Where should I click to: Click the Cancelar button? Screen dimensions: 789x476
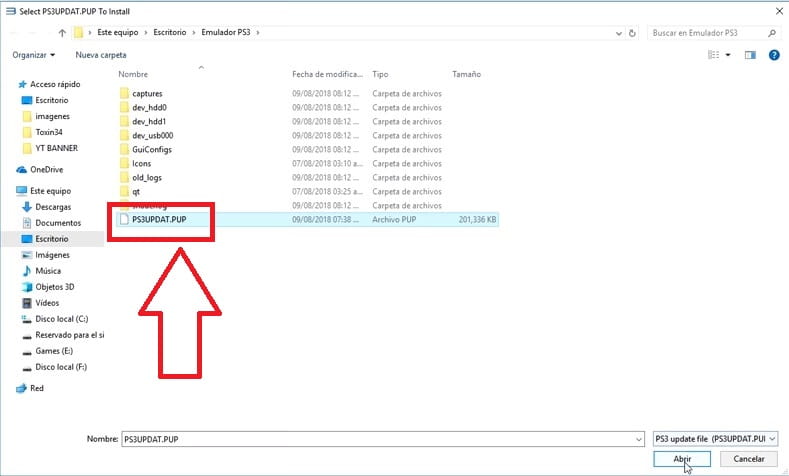[x=747, y=459]
